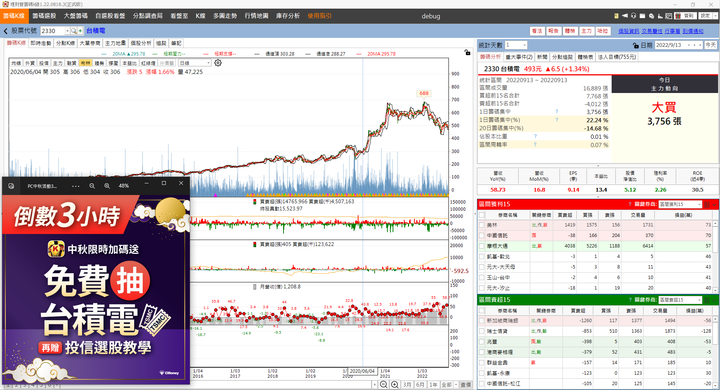720x390 pixels.
Task: Tick the select-all checkbox in the red panel table
Action: pyautogui.click(x=482, y=215)
